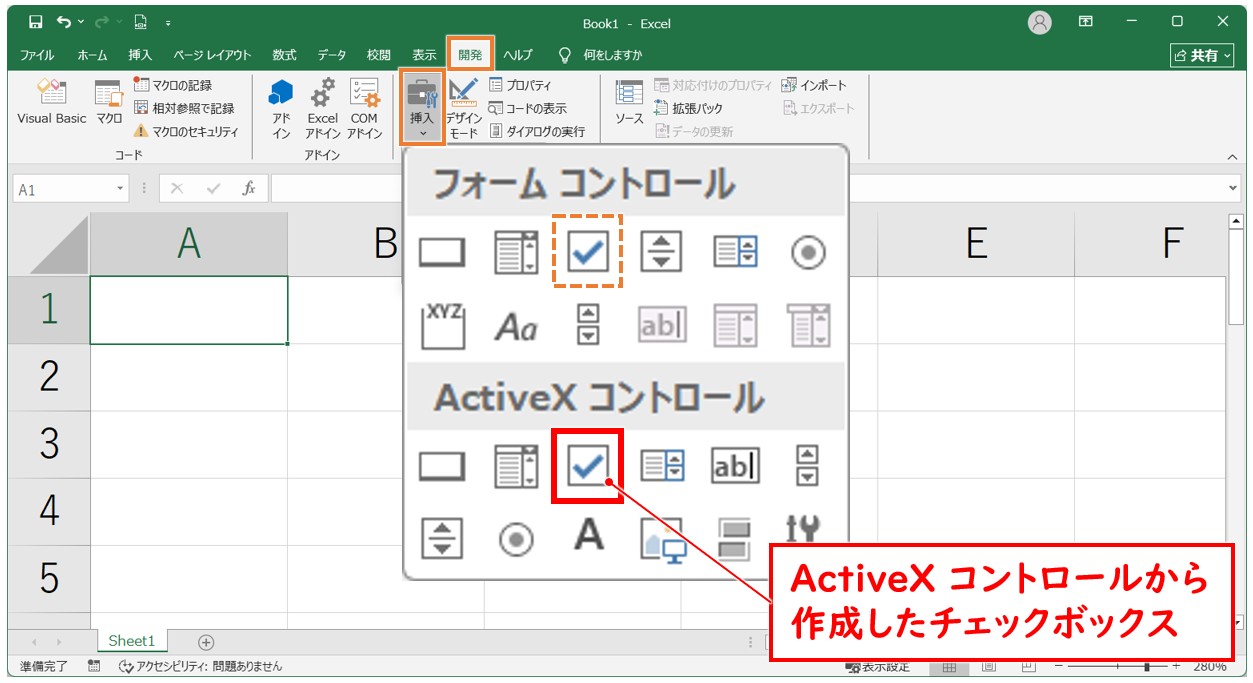Open the Name Box dropdown arrow
The image size is (1253, 683).
[x=120, y=188]
